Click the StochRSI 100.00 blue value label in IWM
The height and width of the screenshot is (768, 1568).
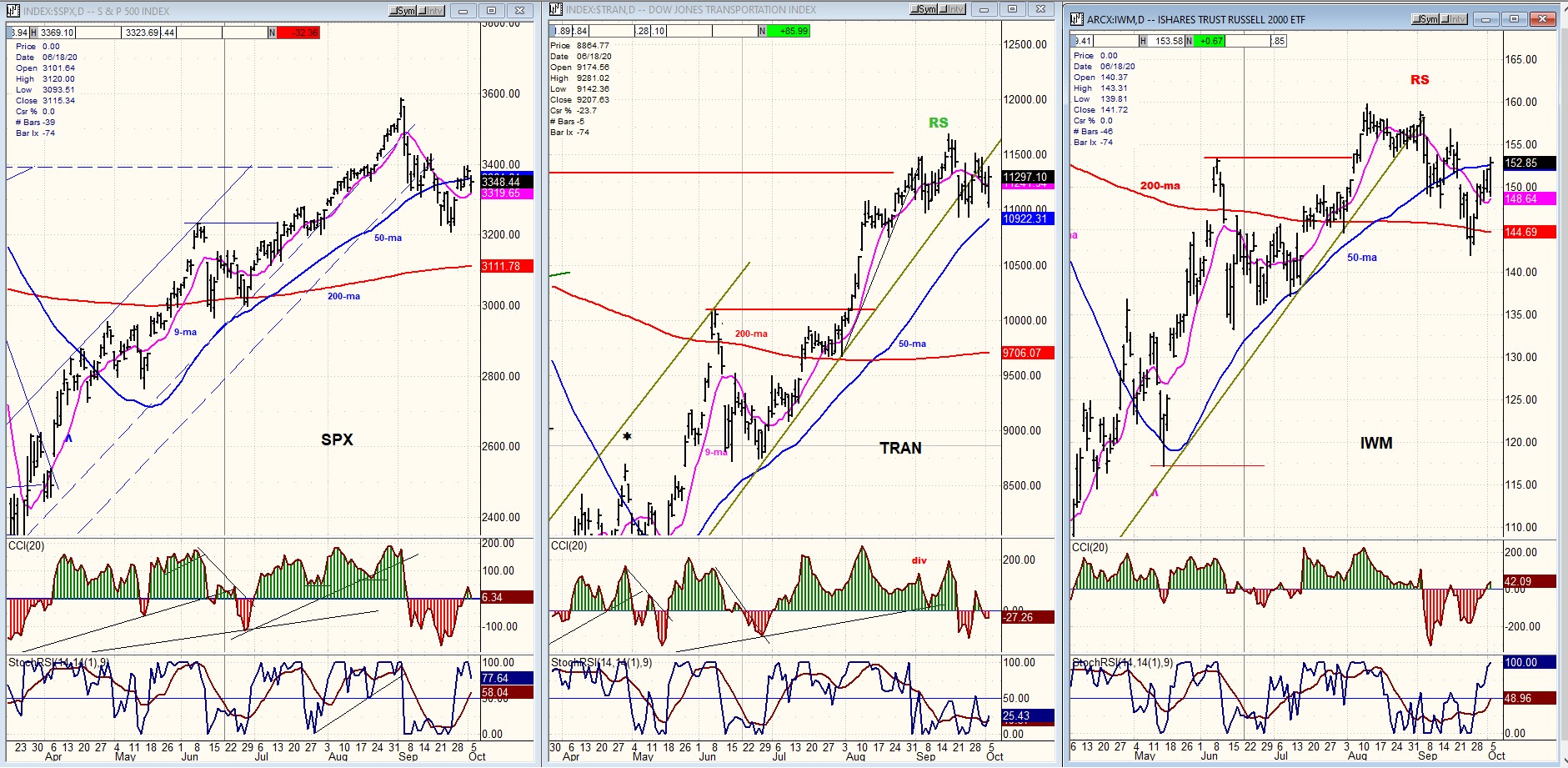tap(1530, 662)
